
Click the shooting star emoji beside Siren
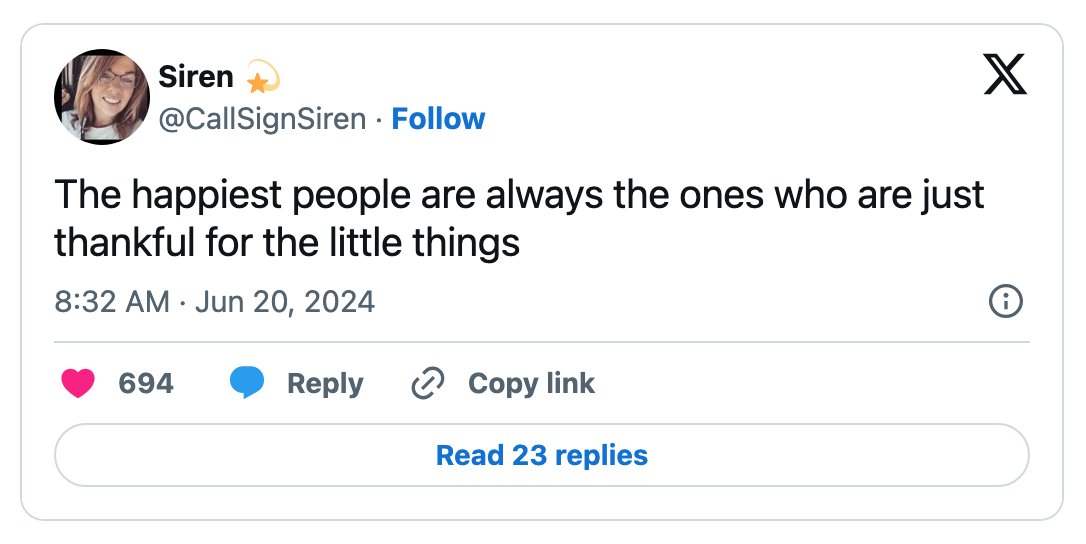pyautogui.click(x=262, y=77)
